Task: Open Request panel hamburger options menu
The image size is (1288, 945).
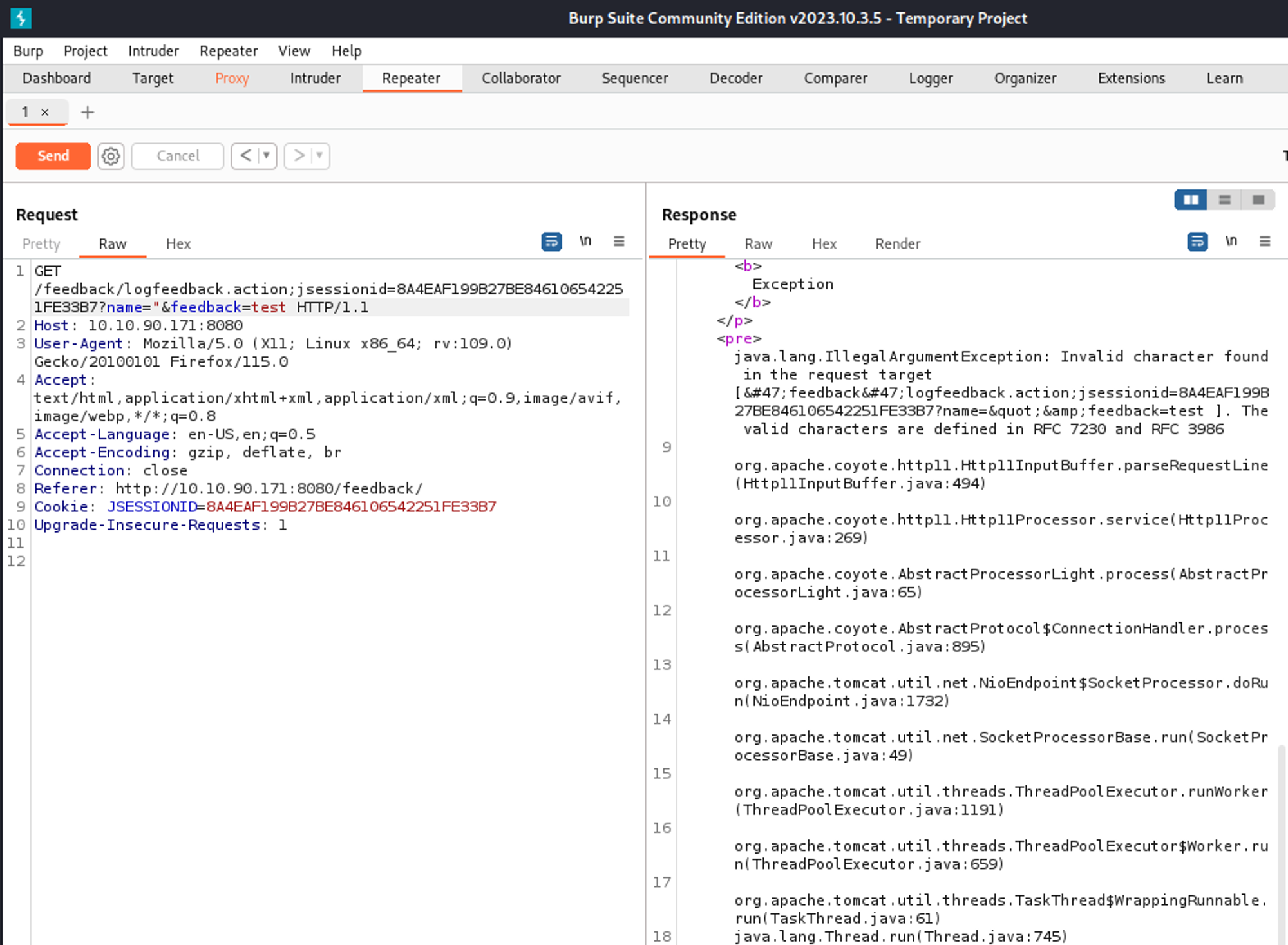Action: [619, 242]
